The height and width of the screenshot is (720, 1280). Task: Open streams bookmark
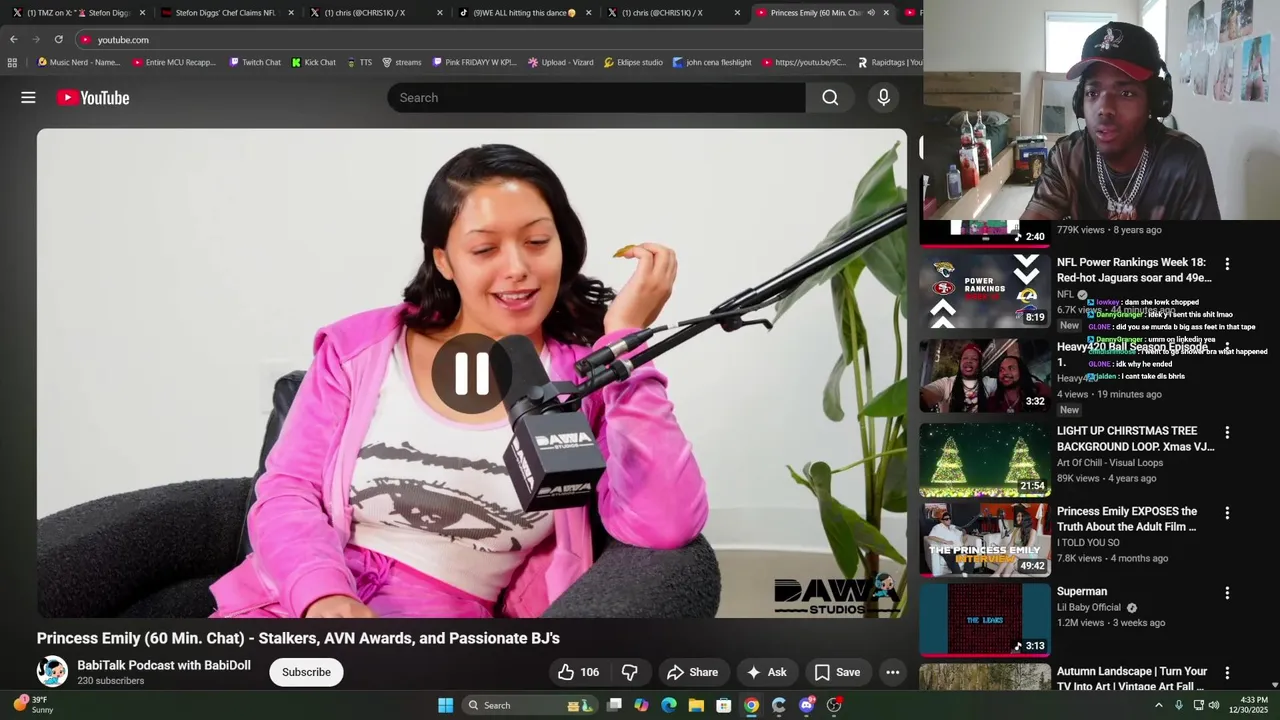pos(402,62)
